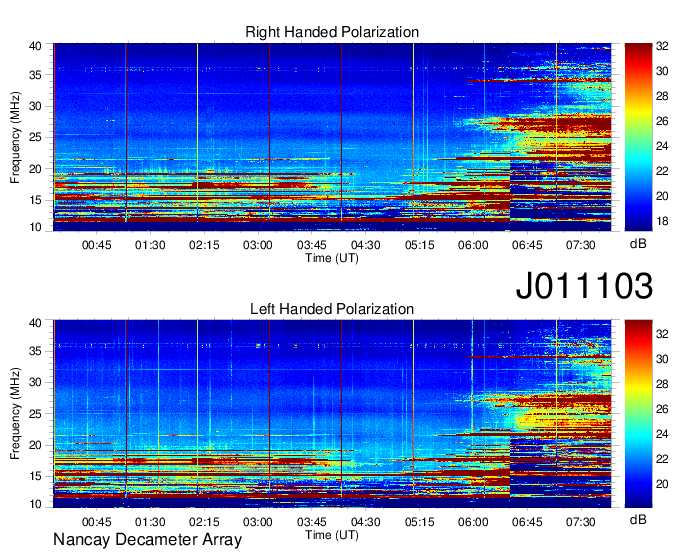Click the "35" frequency tick on the left-handed plot
This screenshot has height=552, width=680.
point(36,351)
